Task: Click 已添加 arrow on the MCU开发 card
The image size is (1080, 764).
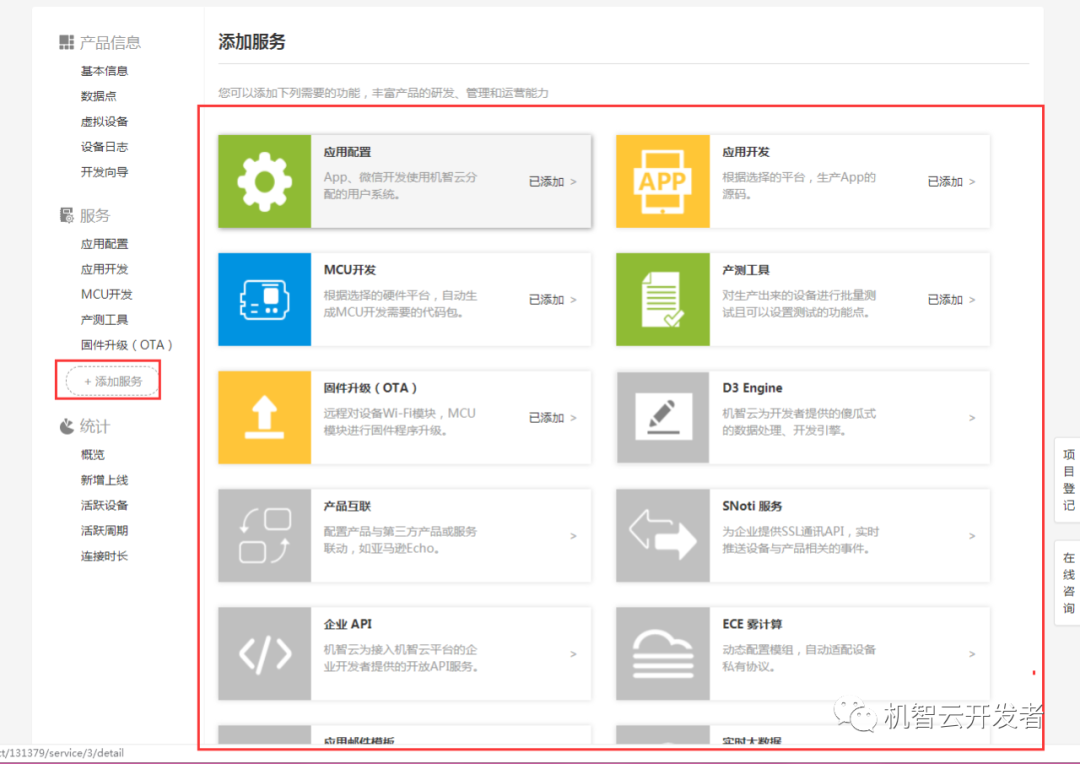Action: click(552, 300)
